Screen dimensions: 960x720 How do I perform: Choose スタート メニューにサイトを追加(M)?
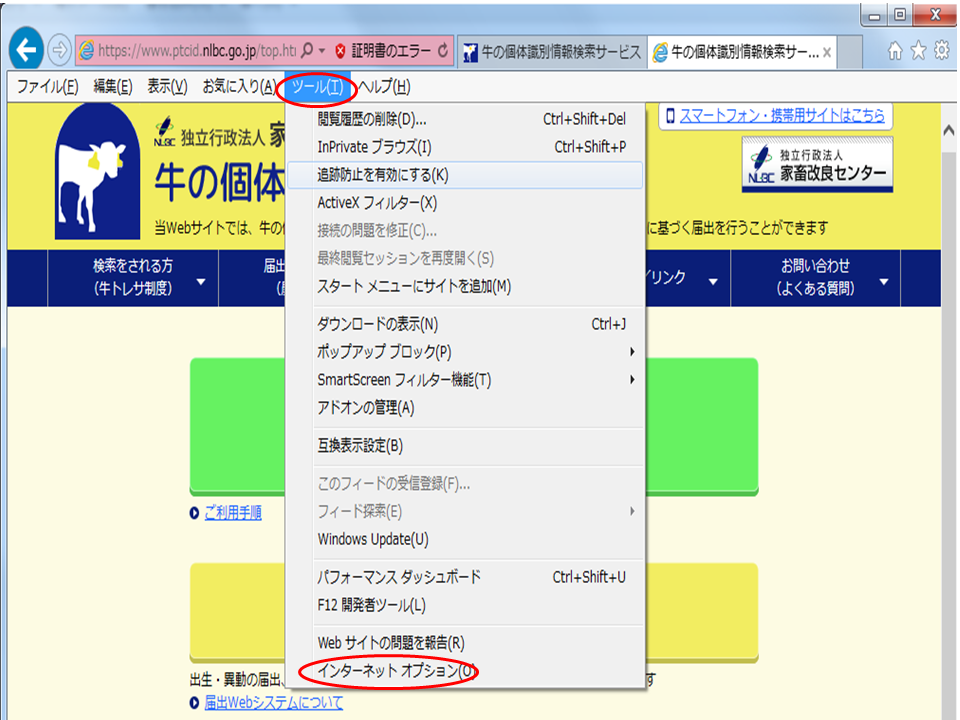click(465, 286)
